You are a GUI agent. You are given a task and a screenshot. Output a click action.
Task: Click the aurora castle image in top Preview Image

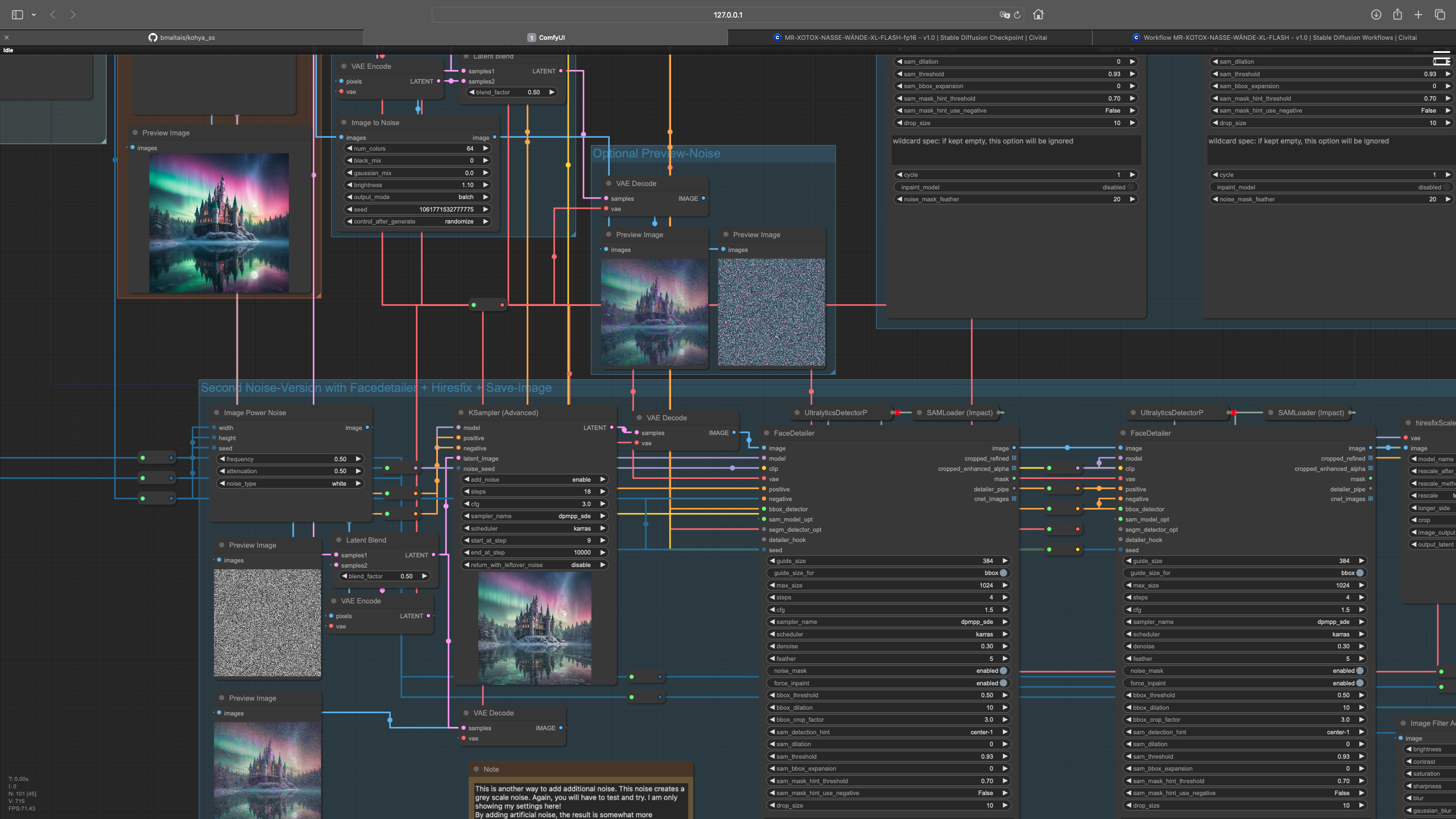pos(219,223)
